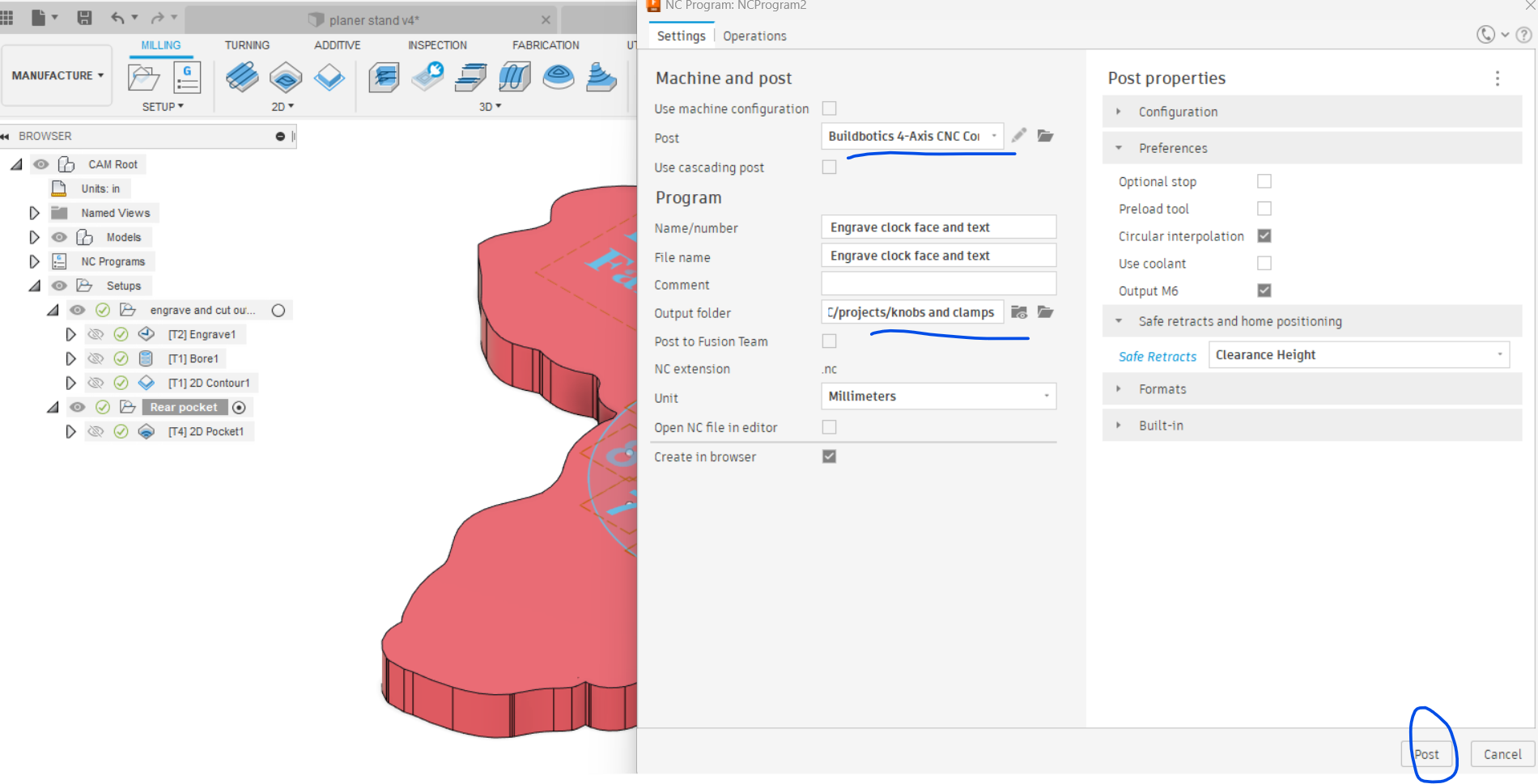
Task: Select the 3D Adaptive Clearing tool
Action: (x=384, y=78)
